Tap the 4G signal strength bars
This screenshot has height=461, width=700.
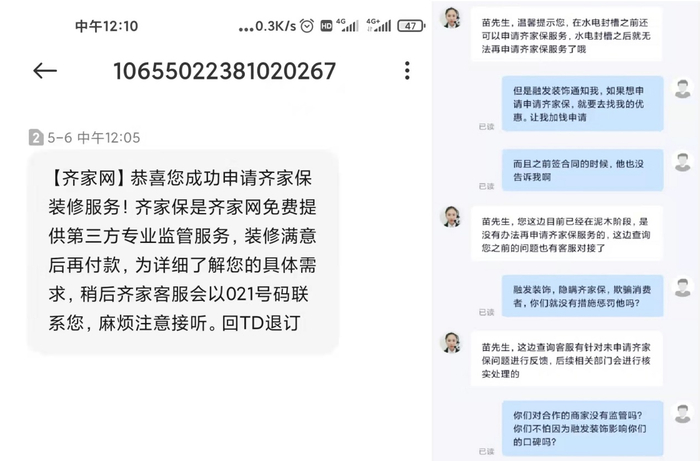(x=348, y=25)
